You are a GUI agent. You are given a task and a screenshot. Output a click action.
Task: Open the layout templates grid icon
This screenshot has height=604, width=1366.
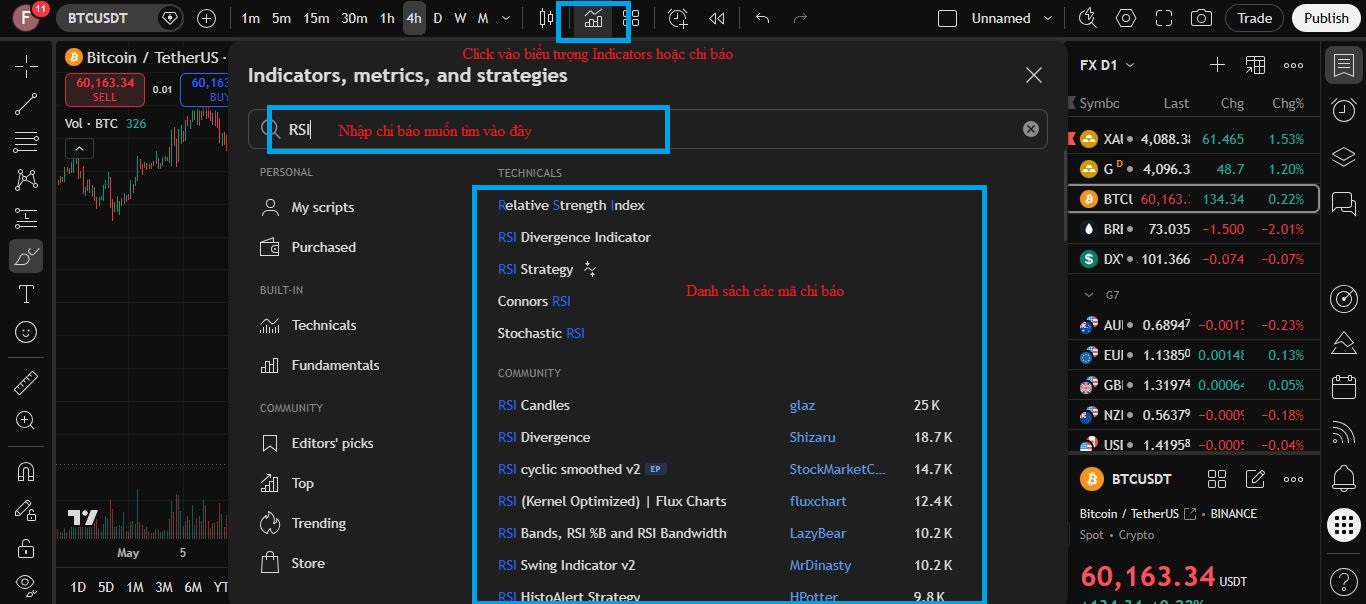tap(631, 18)
